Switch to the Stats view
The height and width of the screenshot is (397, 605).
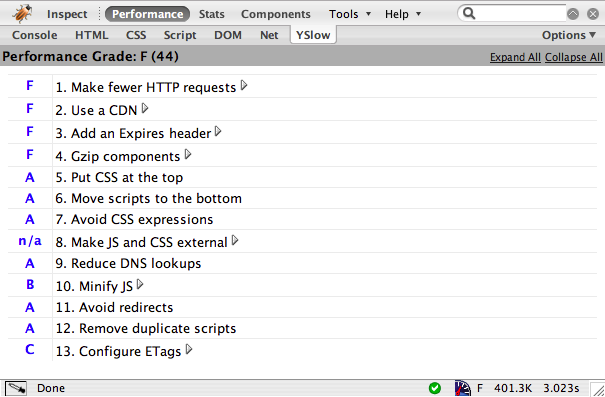211,14
